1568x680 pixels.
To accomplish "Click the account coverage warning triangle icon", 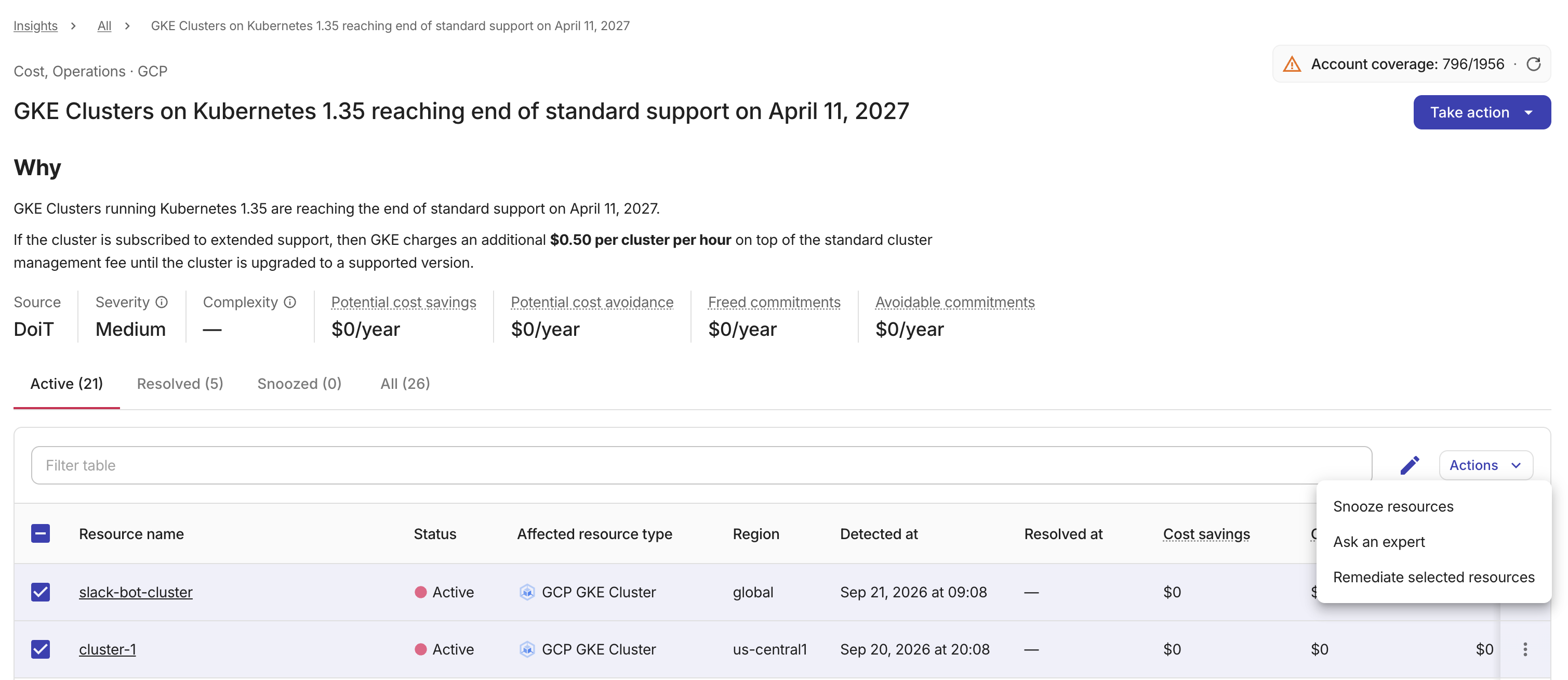I will pyautogui.click(x=1292, y=64).
